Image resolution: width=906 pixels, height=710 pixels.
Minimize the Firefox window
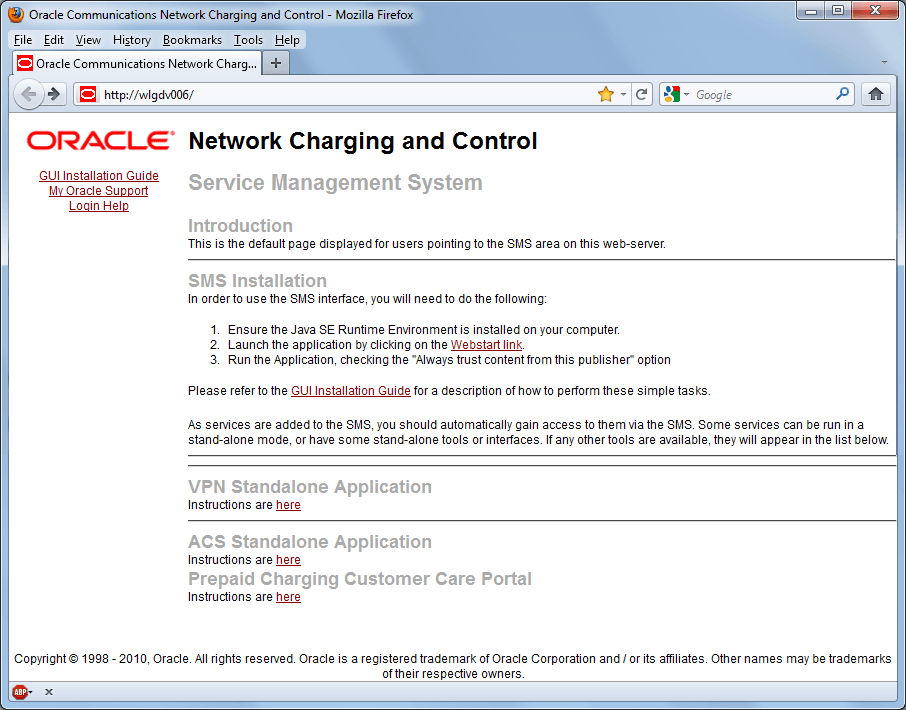(811, 10)
